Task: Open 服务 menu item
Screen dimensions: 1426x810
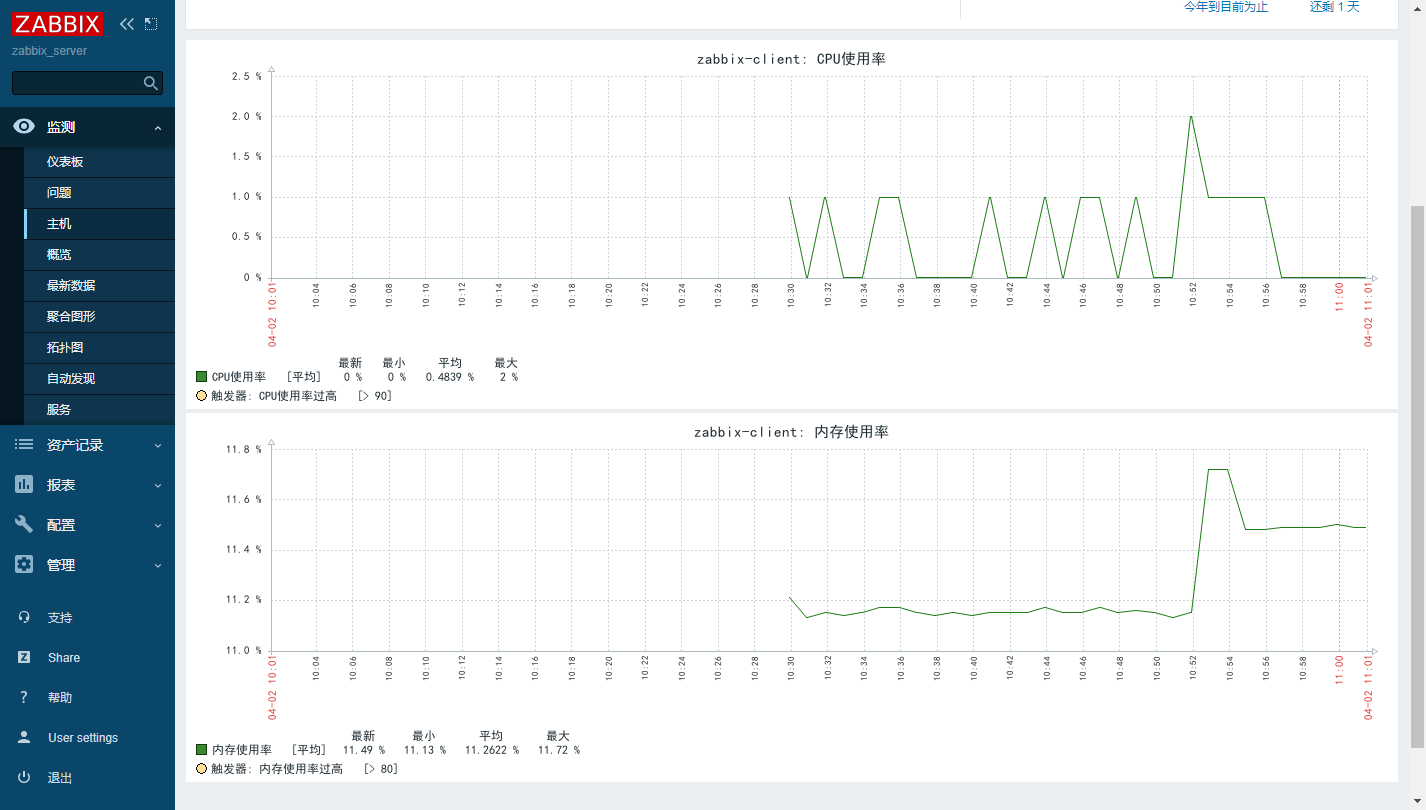Action: tap(99, 410)
